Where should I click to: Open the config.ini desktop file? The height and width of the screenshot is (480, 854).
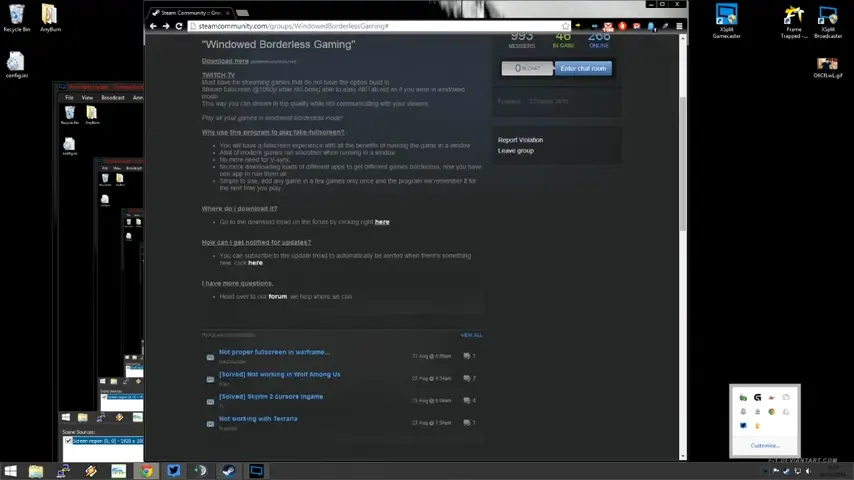pos(16,64)
